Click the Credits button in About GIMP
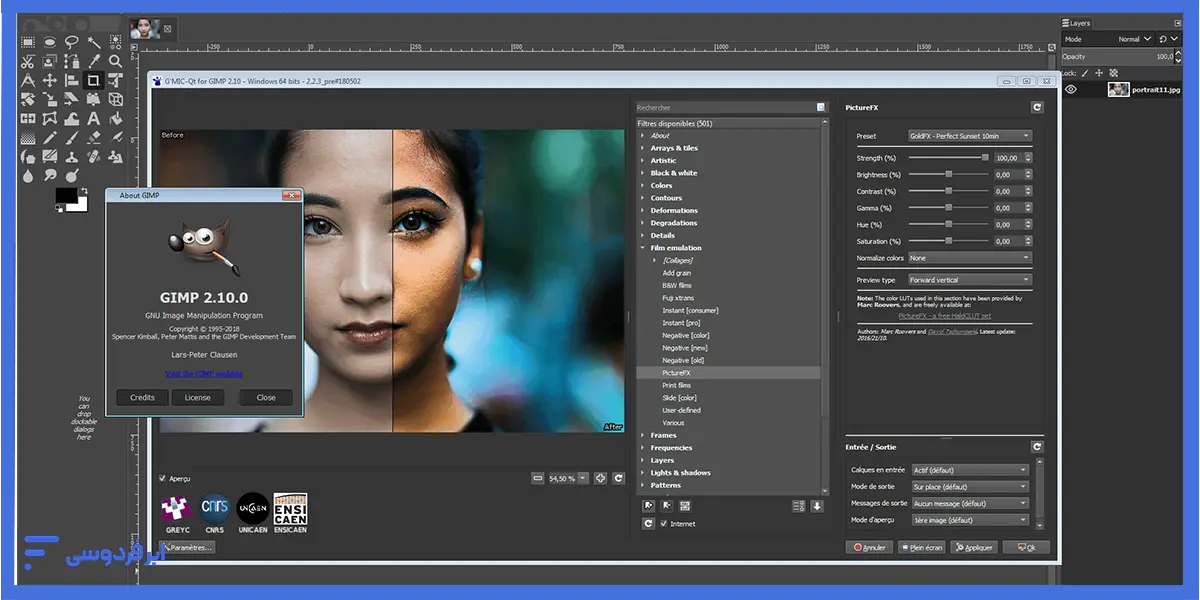The height and width of the screenshot is (600, 1200). click(143, 397)
